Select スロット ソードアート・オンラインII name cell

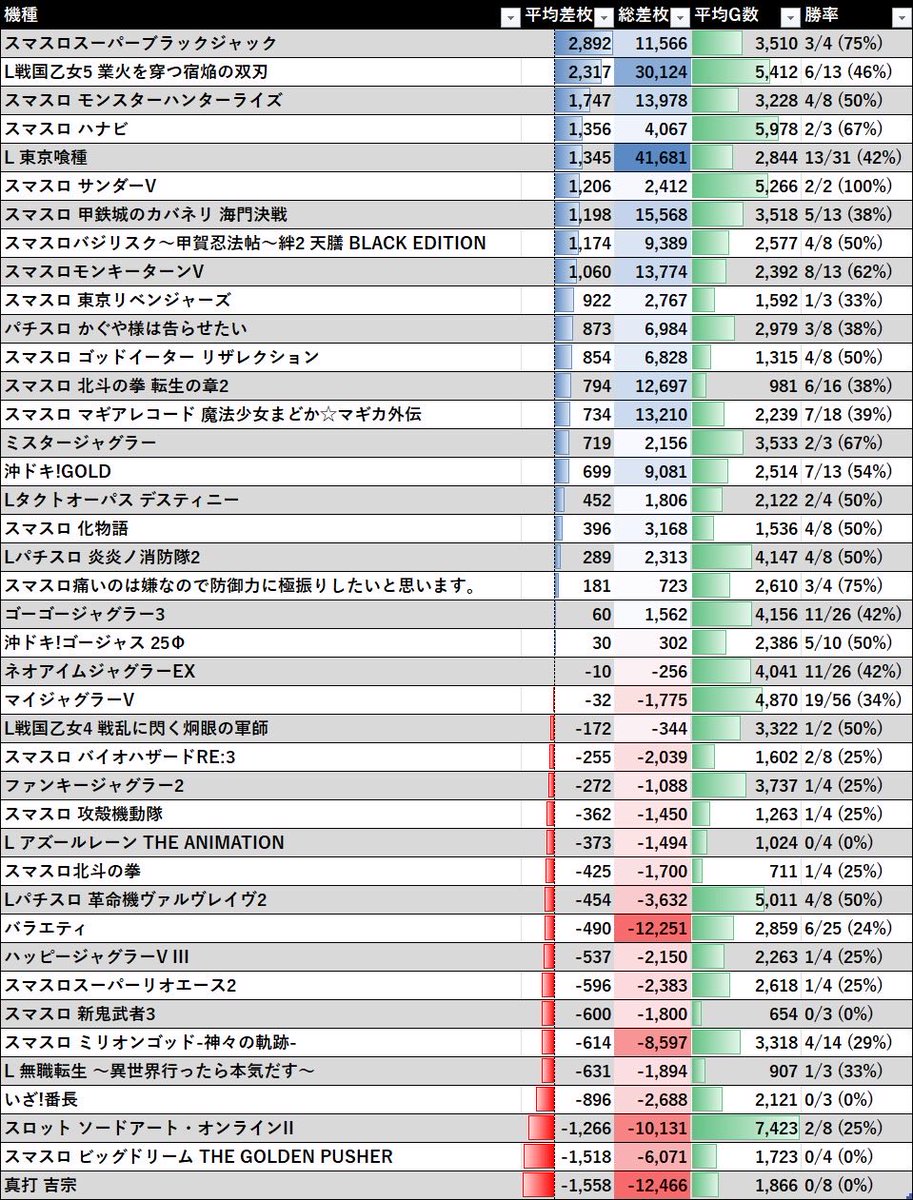pyautogui.click(x=261, y=1127)
